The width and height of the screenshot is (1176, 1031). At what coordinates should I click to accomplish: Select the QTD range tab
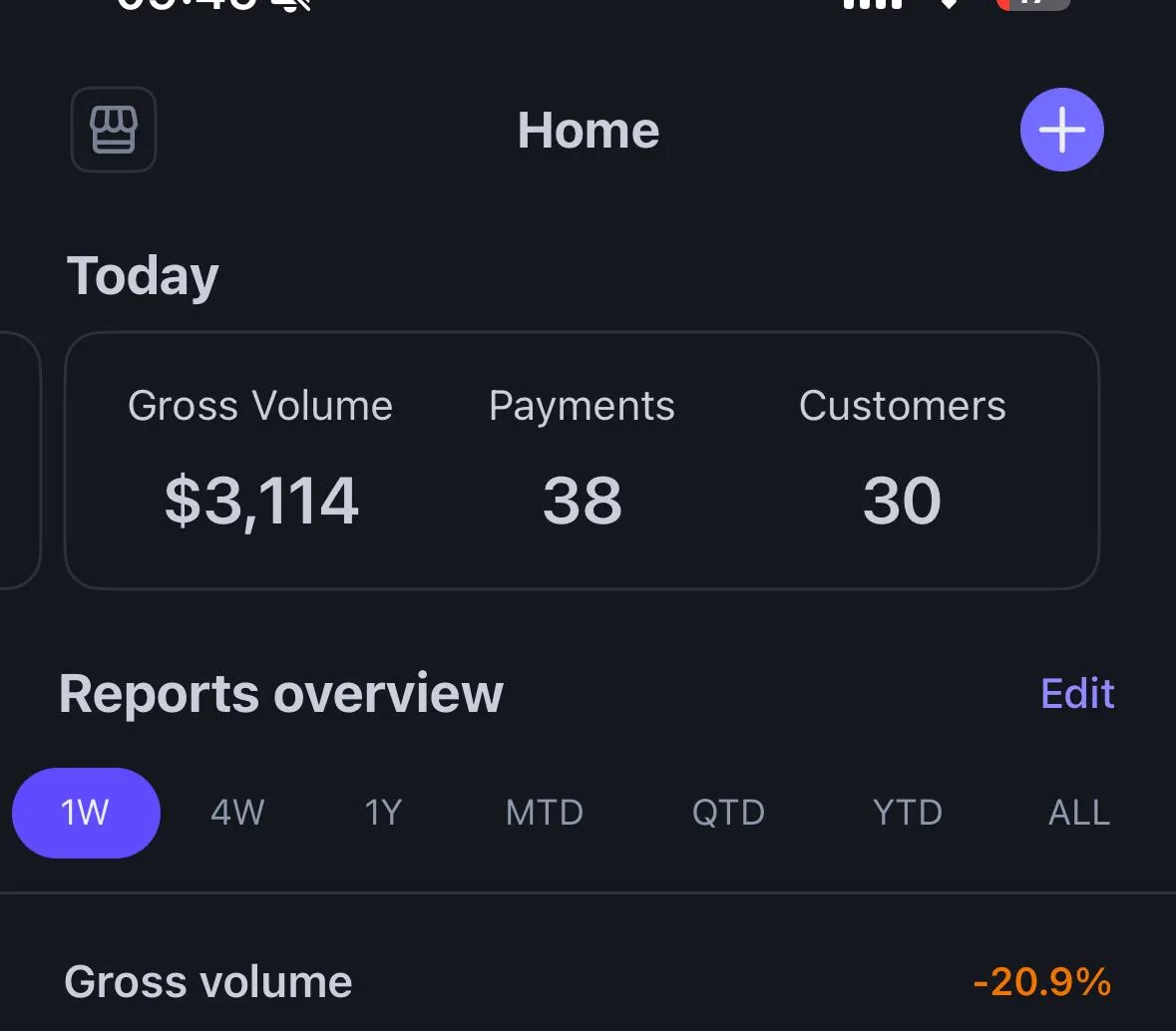tap(728, 813)
